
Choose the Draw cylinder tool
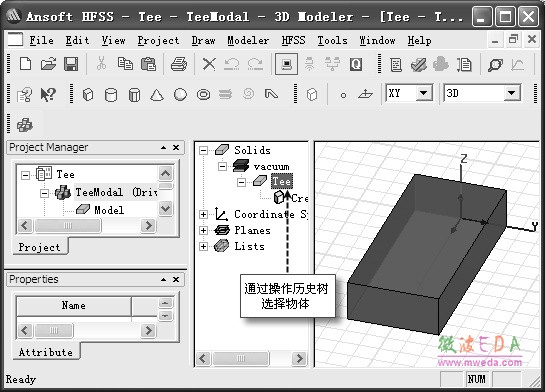(x=111, y=94)
